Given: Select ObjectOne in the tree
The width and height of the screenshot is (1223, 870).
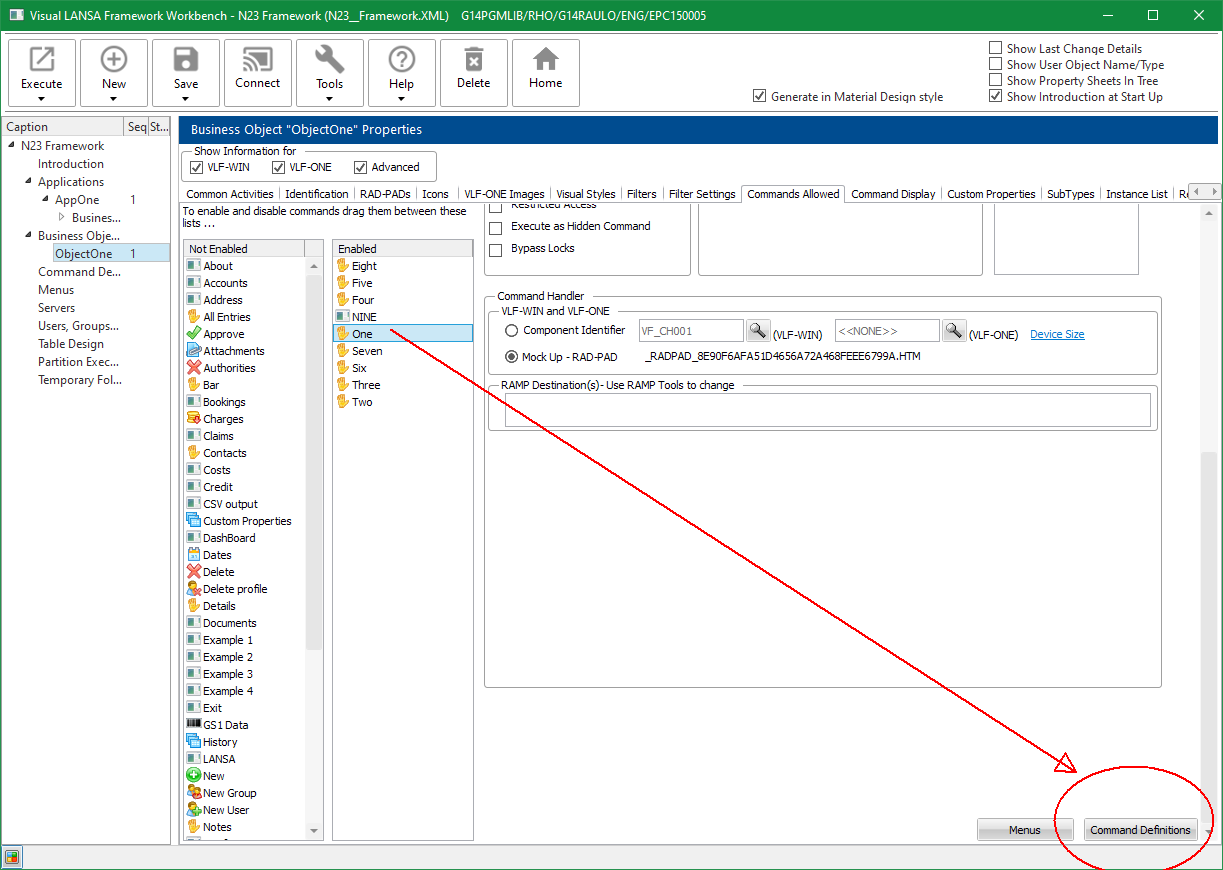Looking at the screenshot, I should point(84,254).
